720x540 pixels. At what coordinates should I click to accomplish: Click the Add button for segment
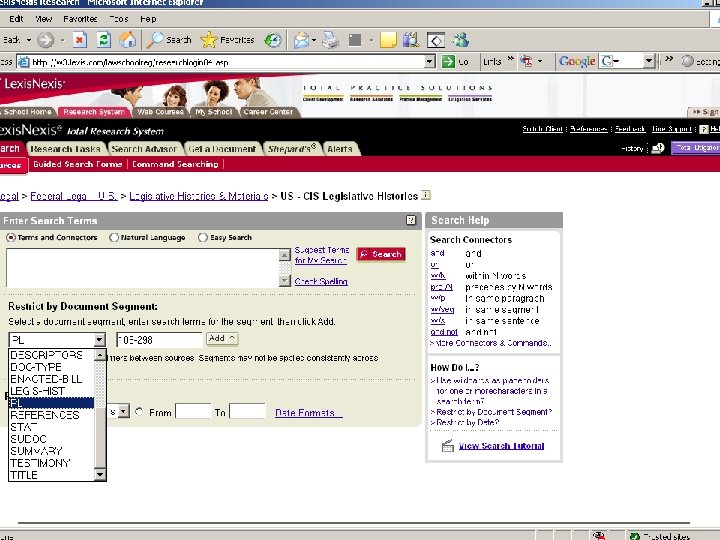tap(222, 338)
